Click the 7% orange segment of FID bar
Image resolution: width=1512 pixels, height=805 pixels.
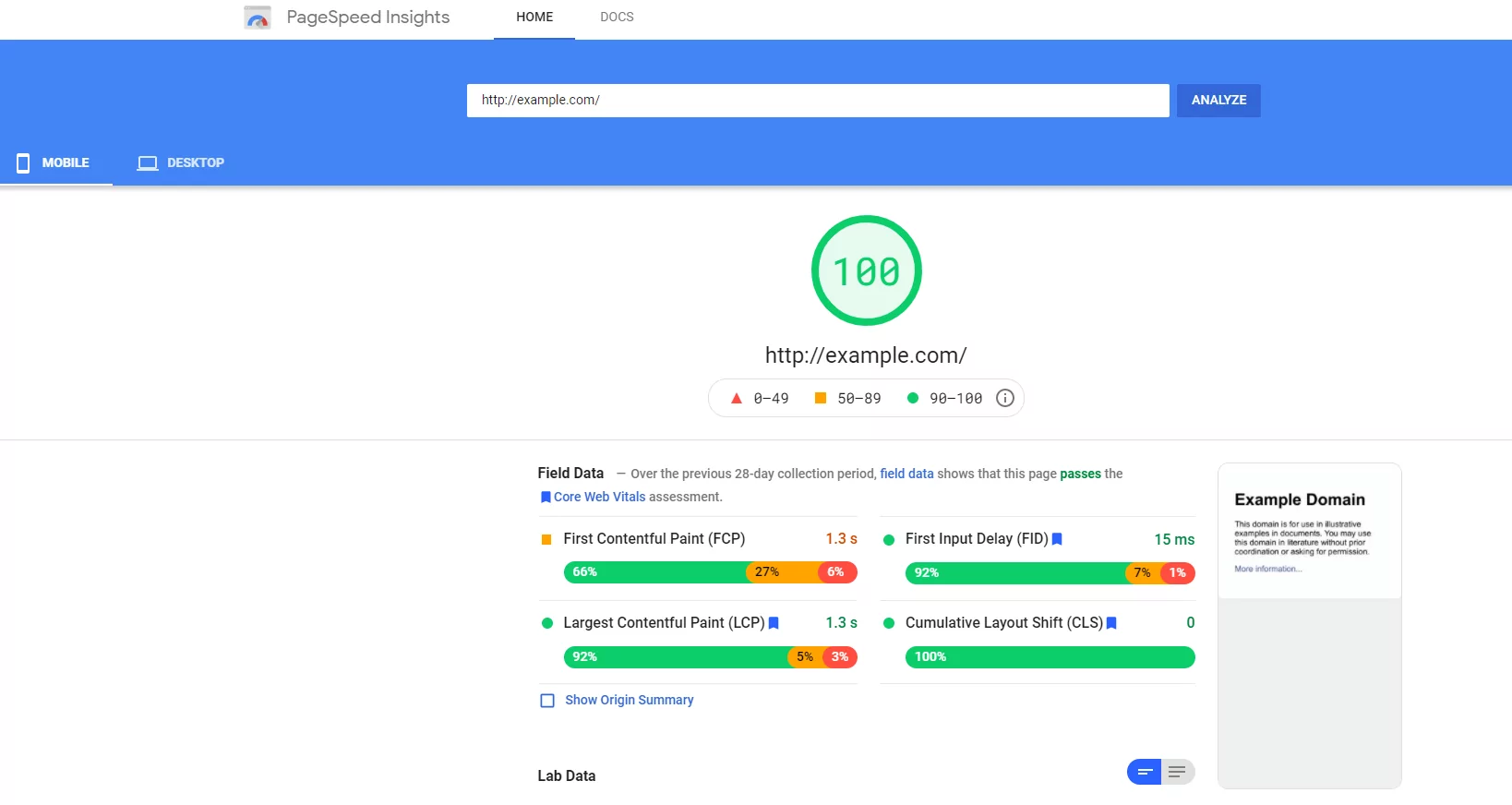coord(1143,573)
